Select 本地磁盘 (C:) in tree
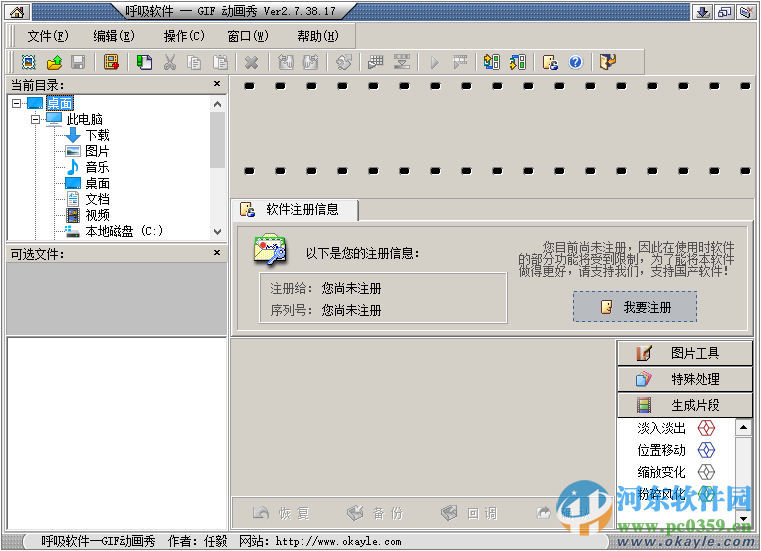The height and width of the screenshot is (551, 761). click(124, 231)
